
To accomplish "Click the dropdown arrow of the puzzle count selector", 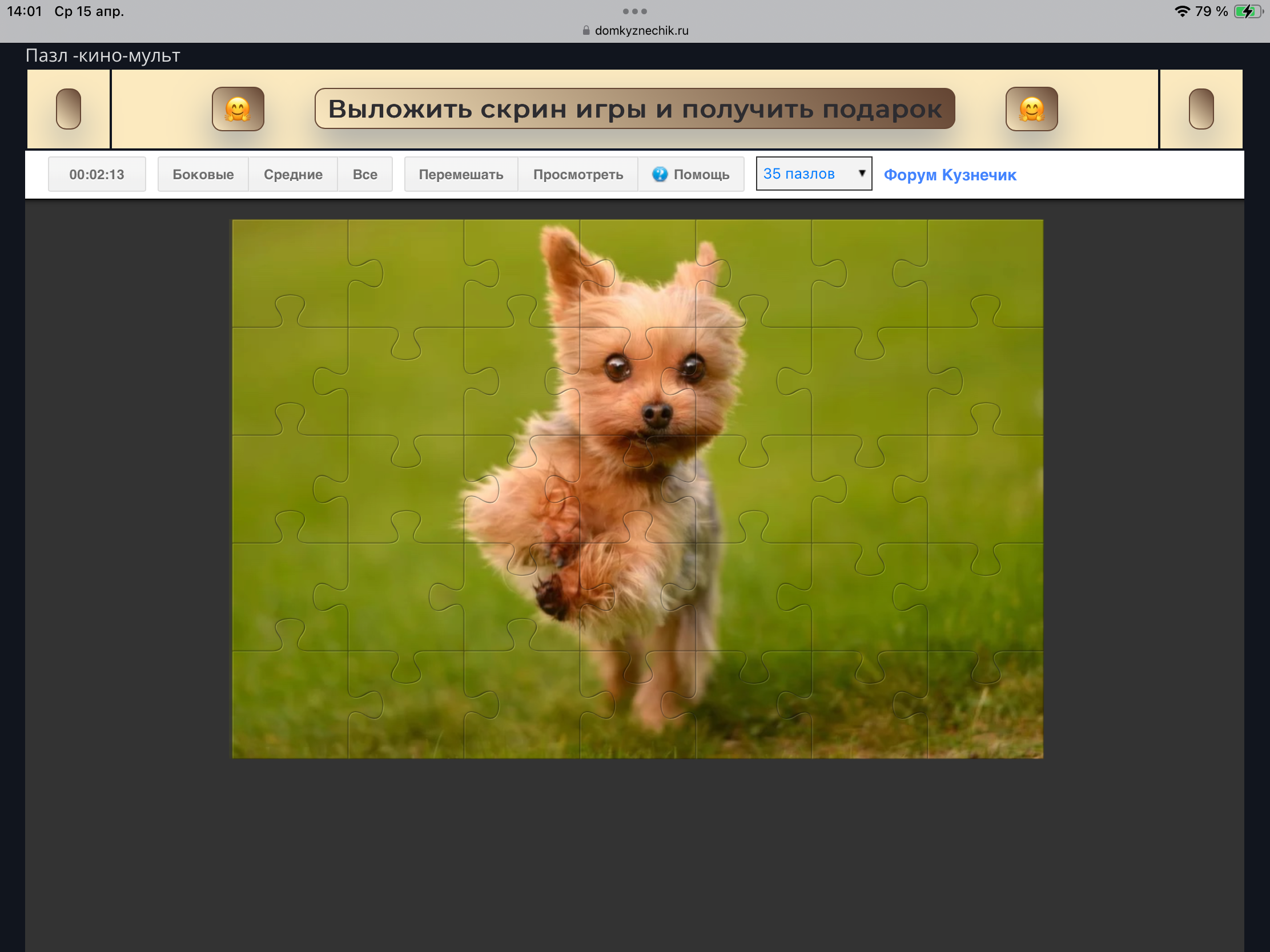I will click(x=861, y=174).
